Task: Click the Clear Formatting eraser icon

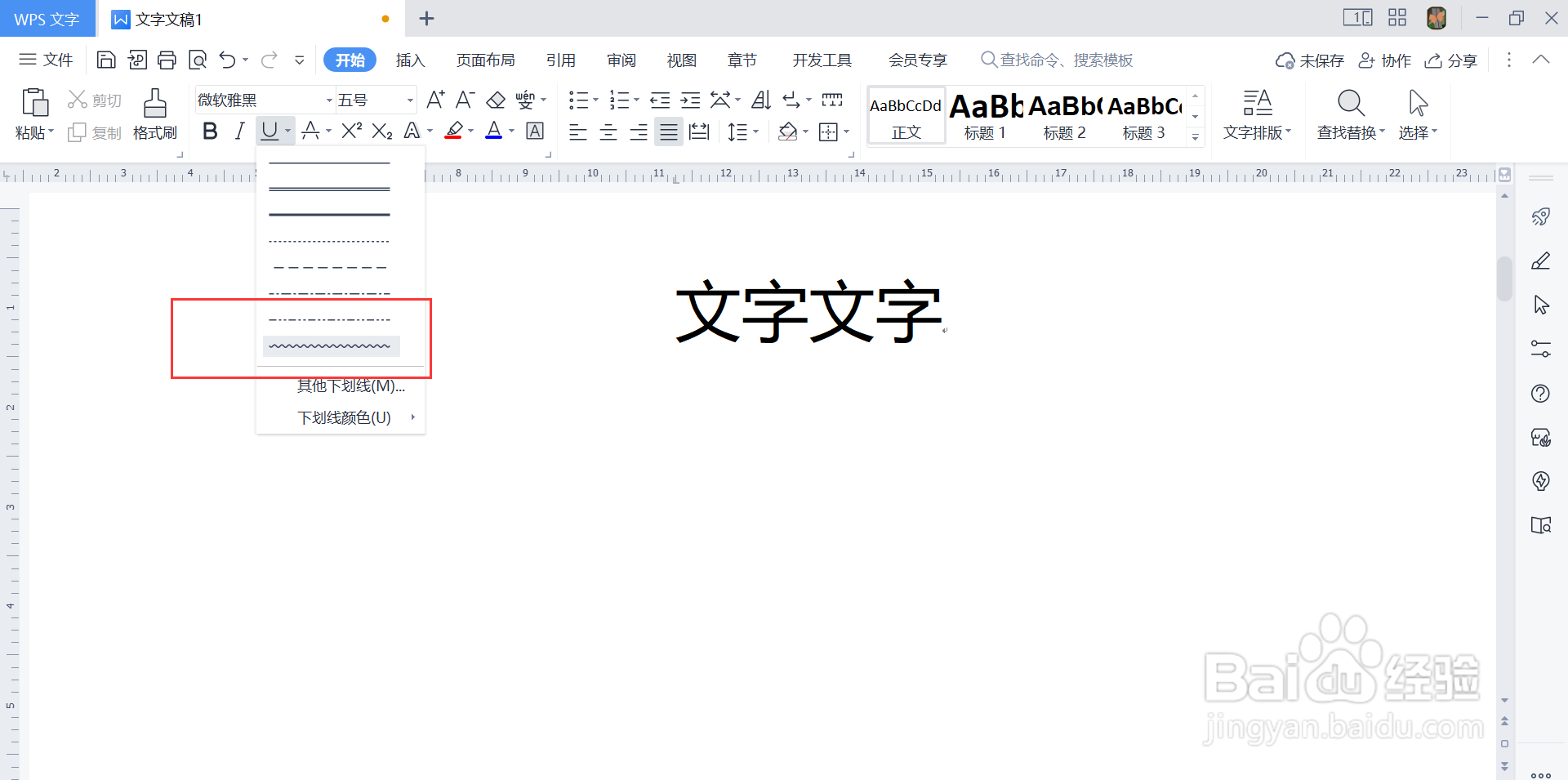Action: (x=496, y=100)
